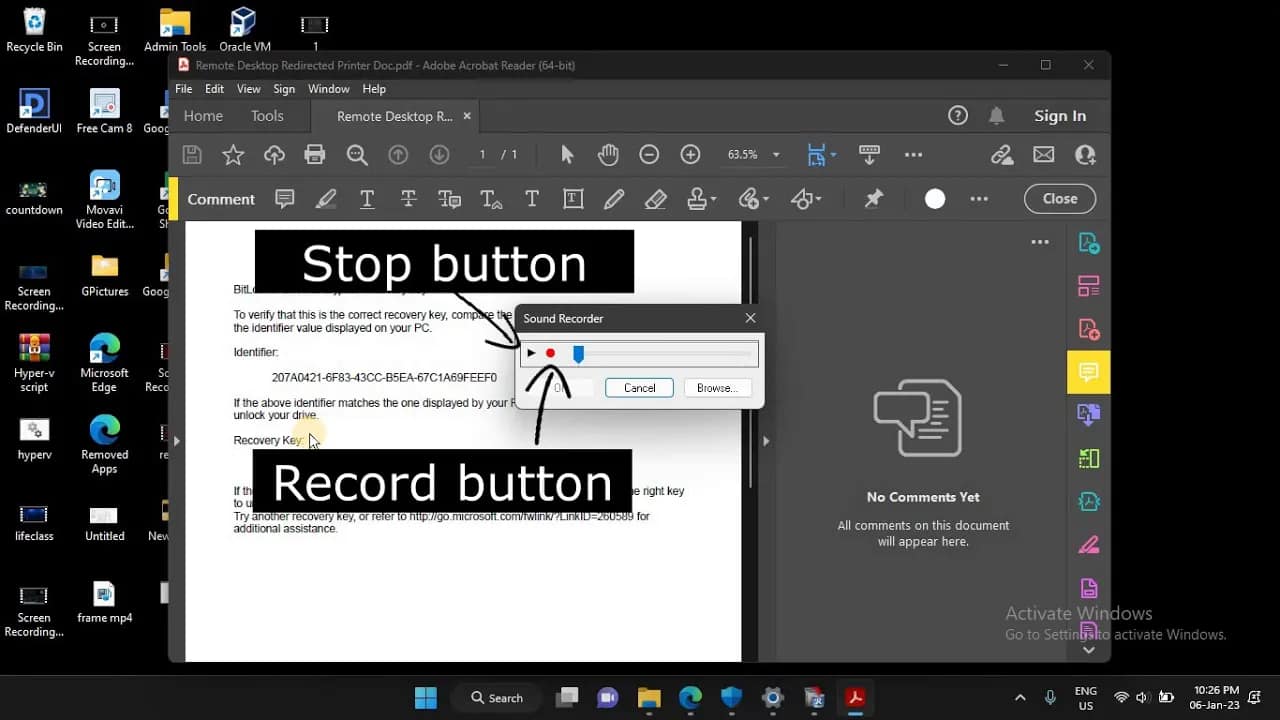Select the Highlight Text tool
The width and height of the screenshot is (1280, 720).
(x=326, y=198)
